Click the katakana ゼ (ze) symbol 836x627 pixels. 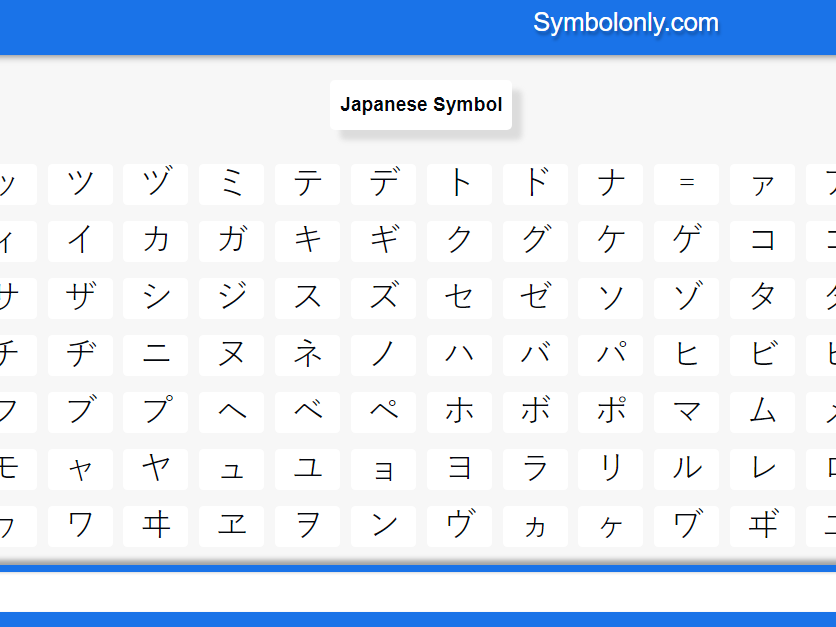click(x=535, y=298)
